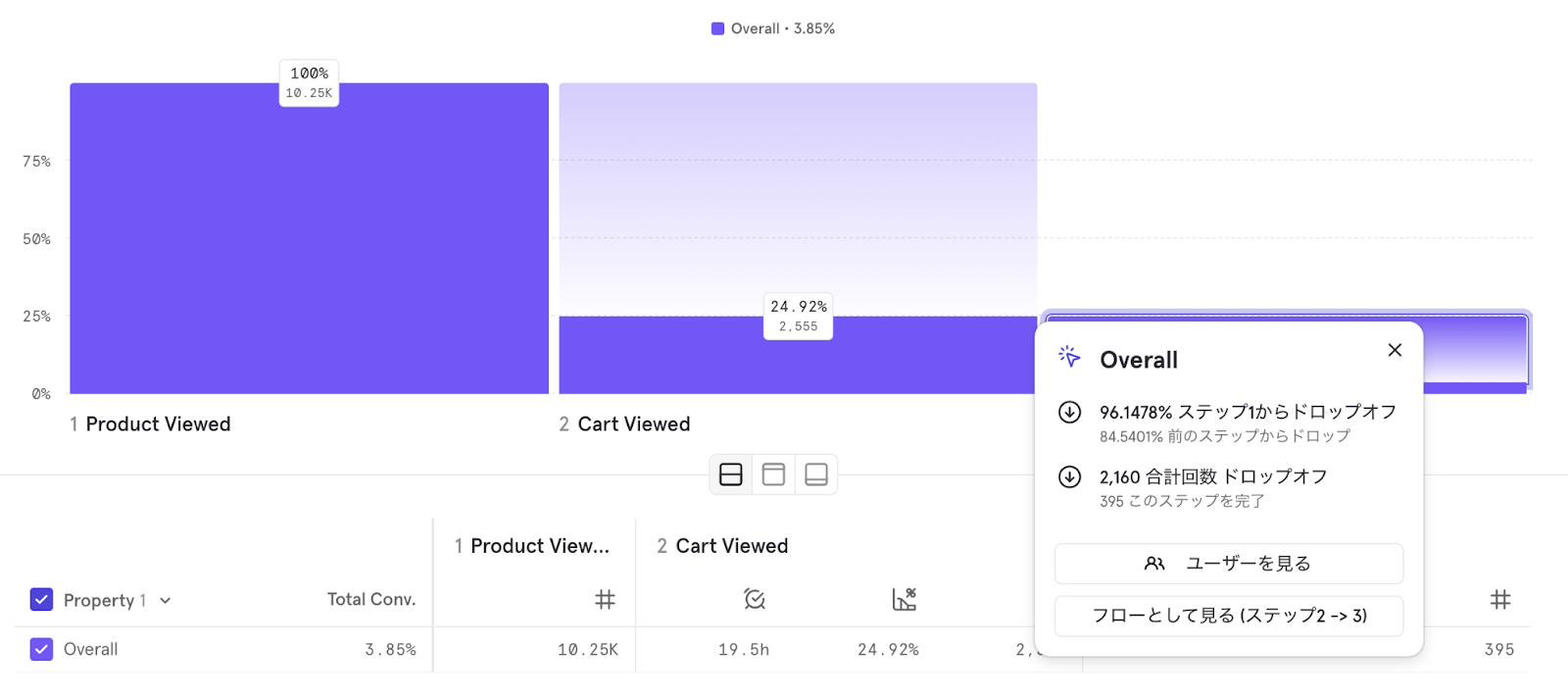Click the layout icon with bottom divider

click(815, 474)
